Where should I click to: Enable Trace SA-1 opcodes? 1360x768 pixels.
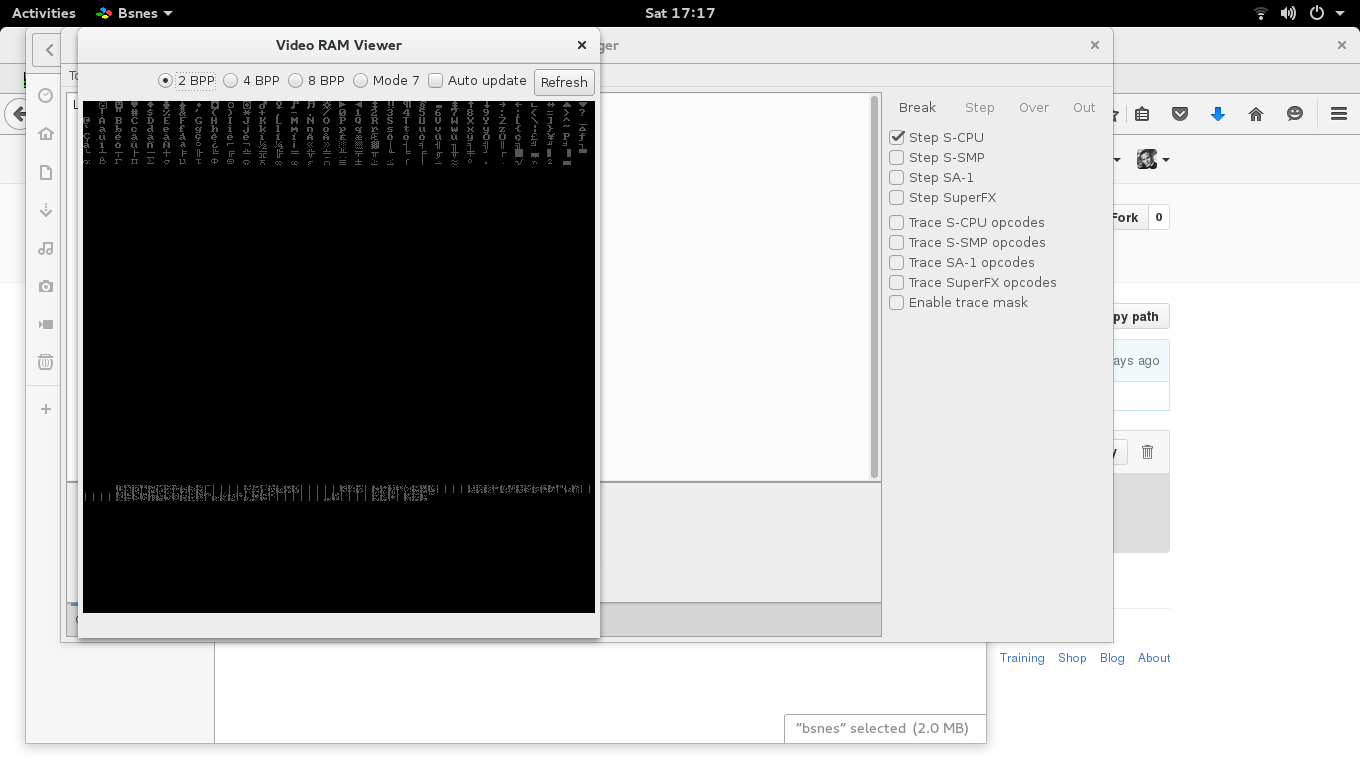point(961,262)
